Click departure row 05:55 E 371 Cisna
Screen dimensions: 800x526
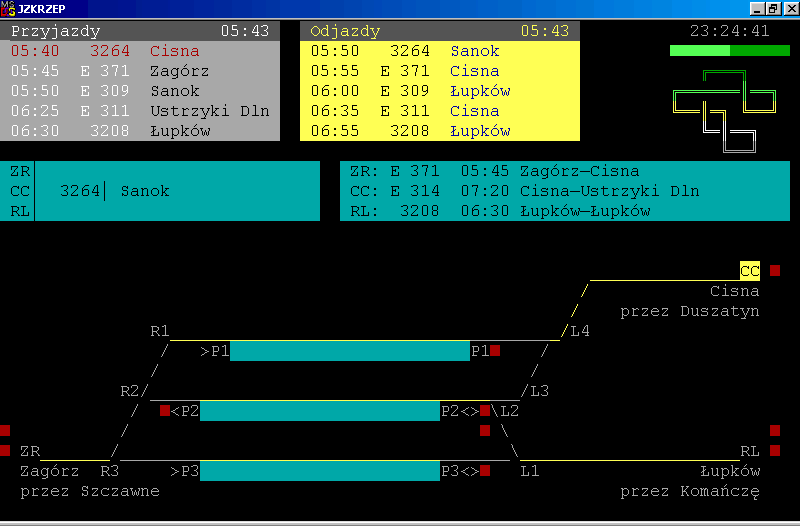click(440, 71)
